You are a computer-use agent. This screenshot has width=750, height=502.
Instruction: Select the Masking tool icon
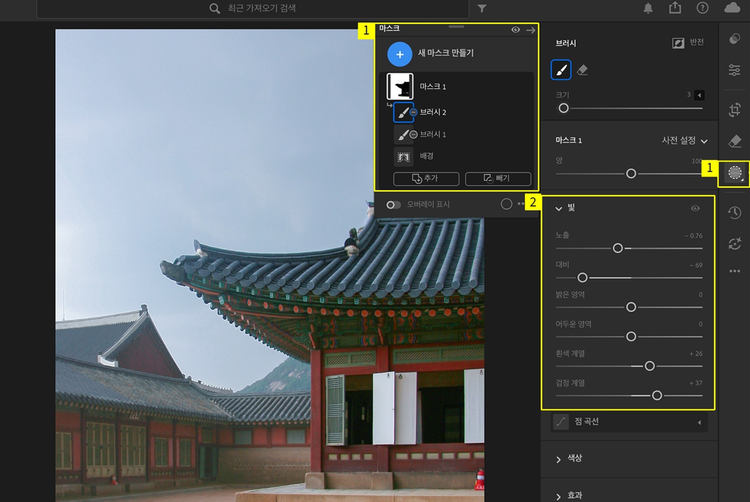pos(735,173)
